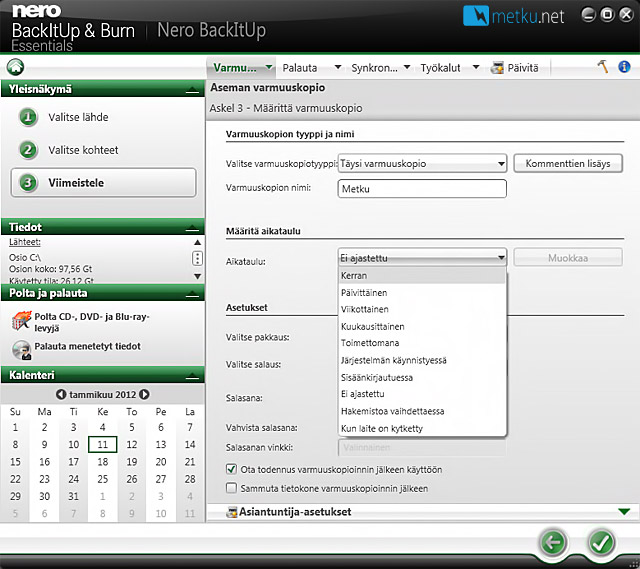Click the Viimeistele step button
640x569 pixels.
coord(103,183)
